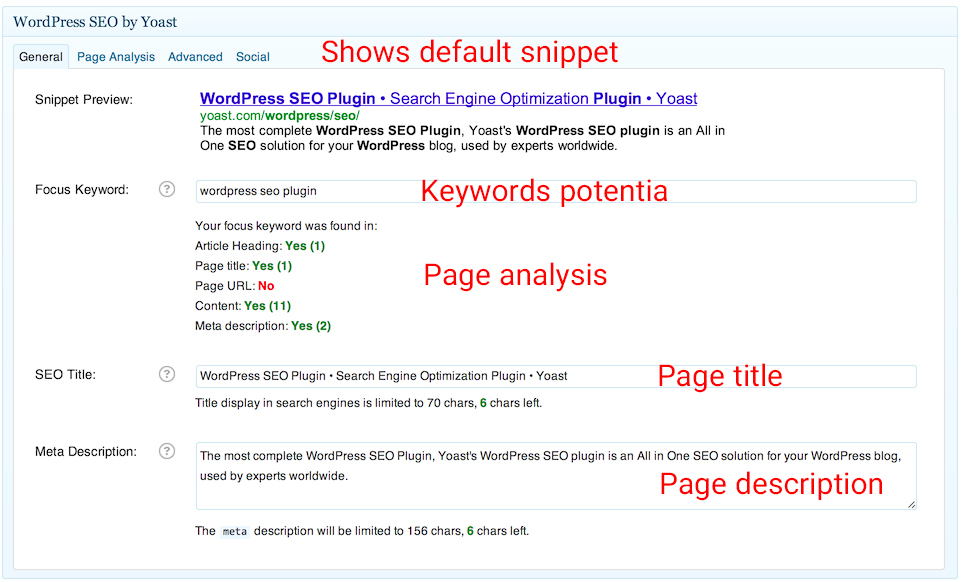Click the snippet preview description text
The height and width of the screenshot is (582, 962).
(x=463, y=138)
